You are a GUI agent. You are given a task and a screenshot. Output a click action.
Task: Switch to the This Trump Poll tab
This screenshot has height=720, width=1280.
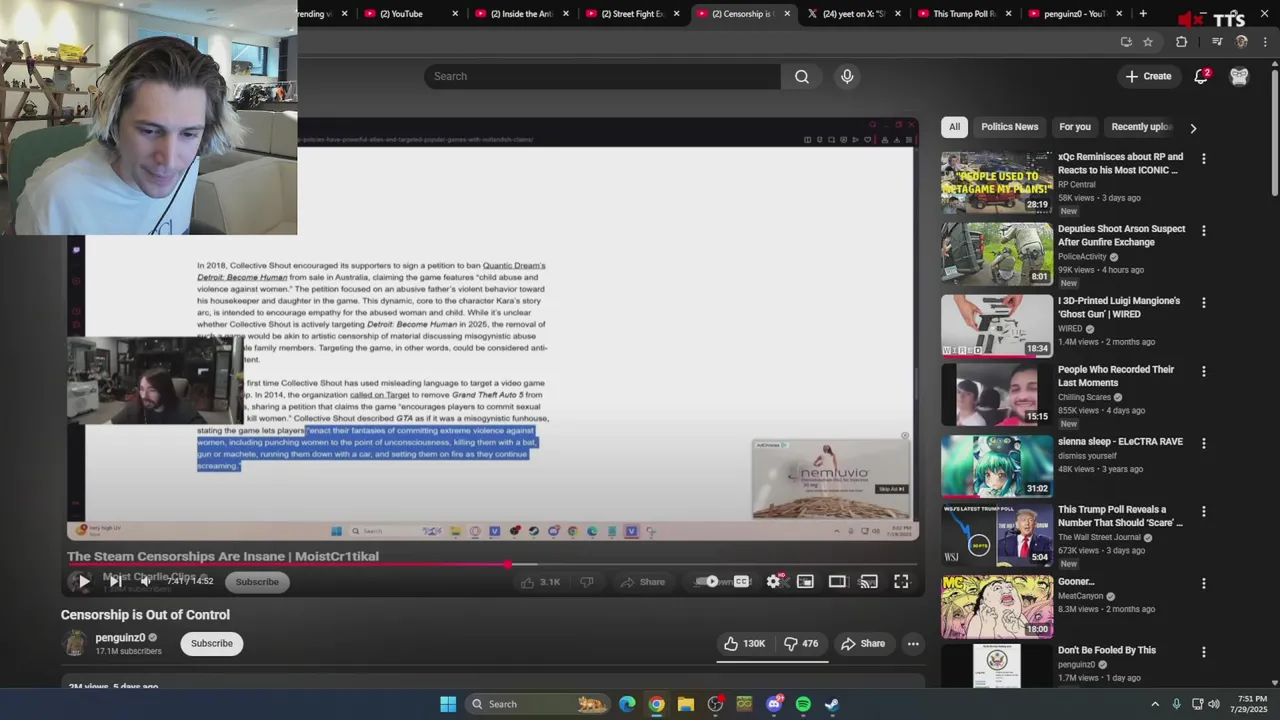pyautogui.click(x=963, y=14)
